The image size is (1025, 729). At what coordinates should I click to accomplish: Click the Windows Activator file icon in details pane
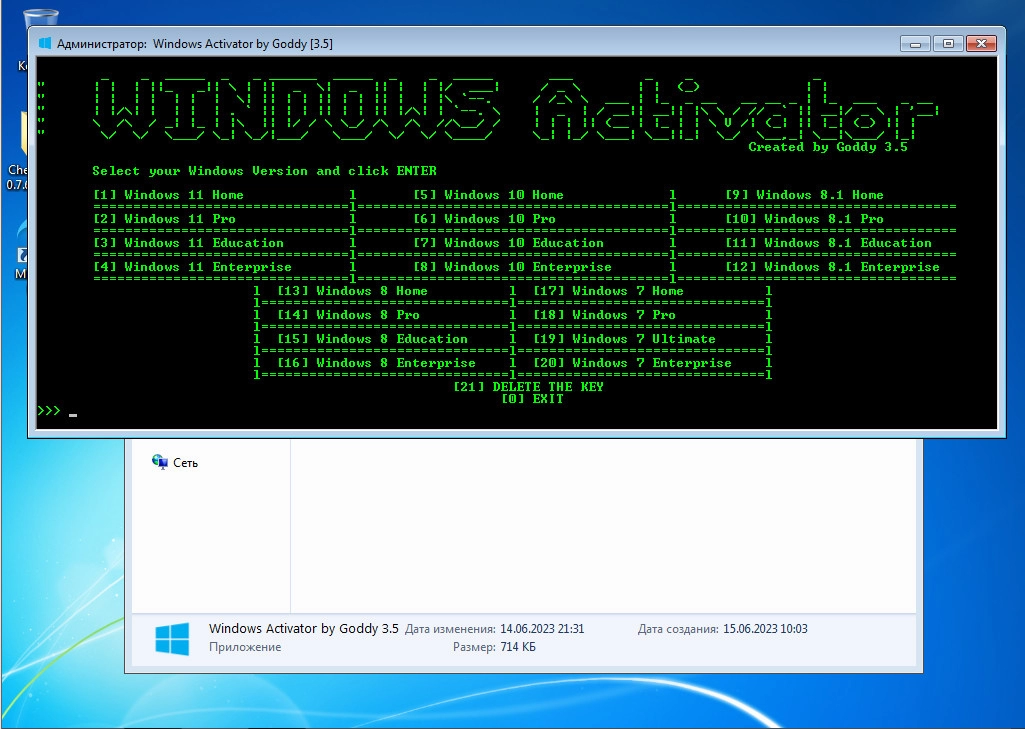pos(173,638)
